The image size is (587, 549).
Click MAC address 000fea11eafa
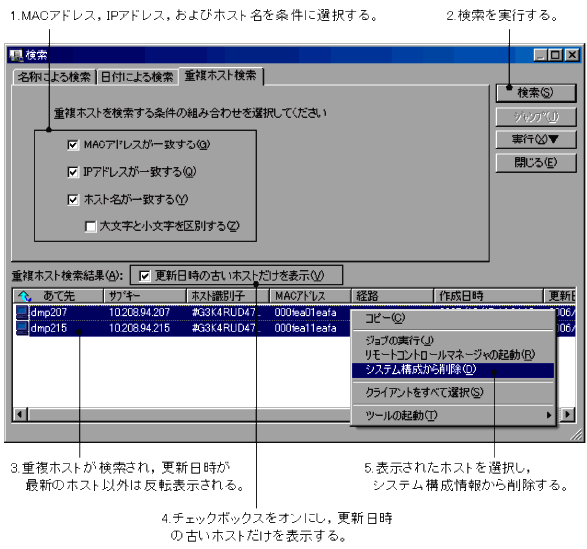(305, 328)
